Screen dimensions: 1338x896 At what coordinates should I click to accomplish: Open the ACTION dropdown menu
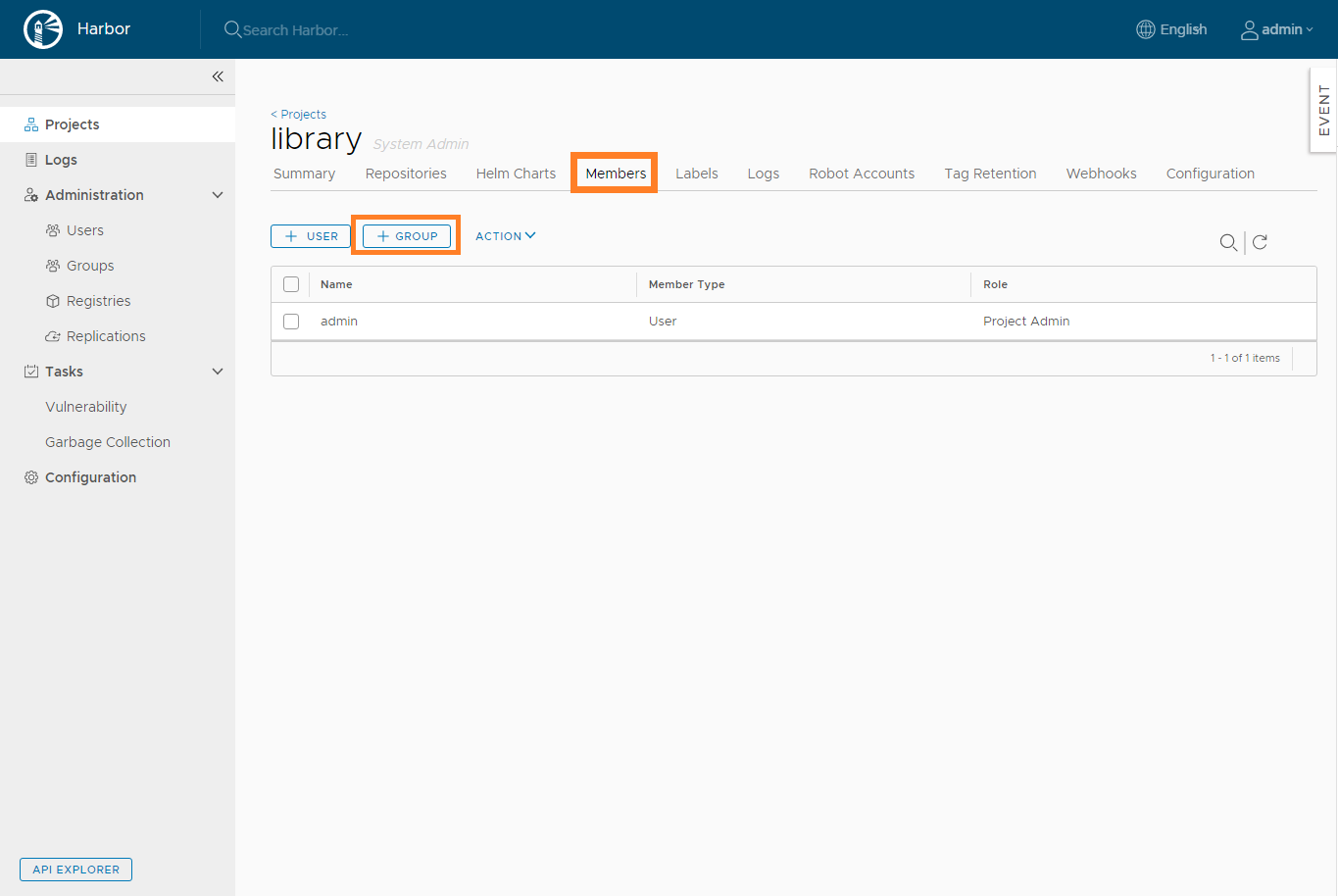coord(505,236)
